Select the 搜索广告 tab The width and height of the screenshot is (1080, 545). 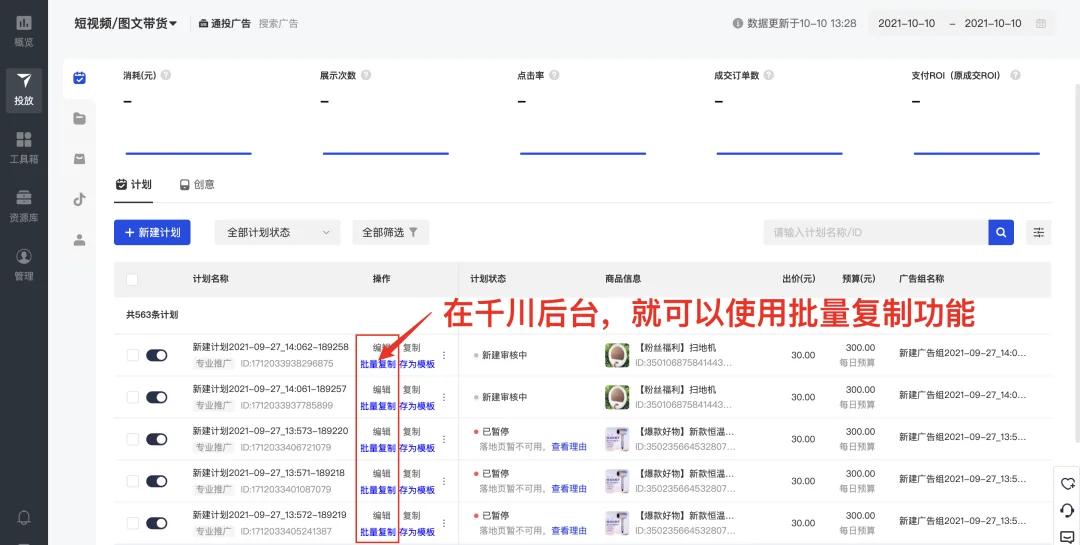coord(278,23)
